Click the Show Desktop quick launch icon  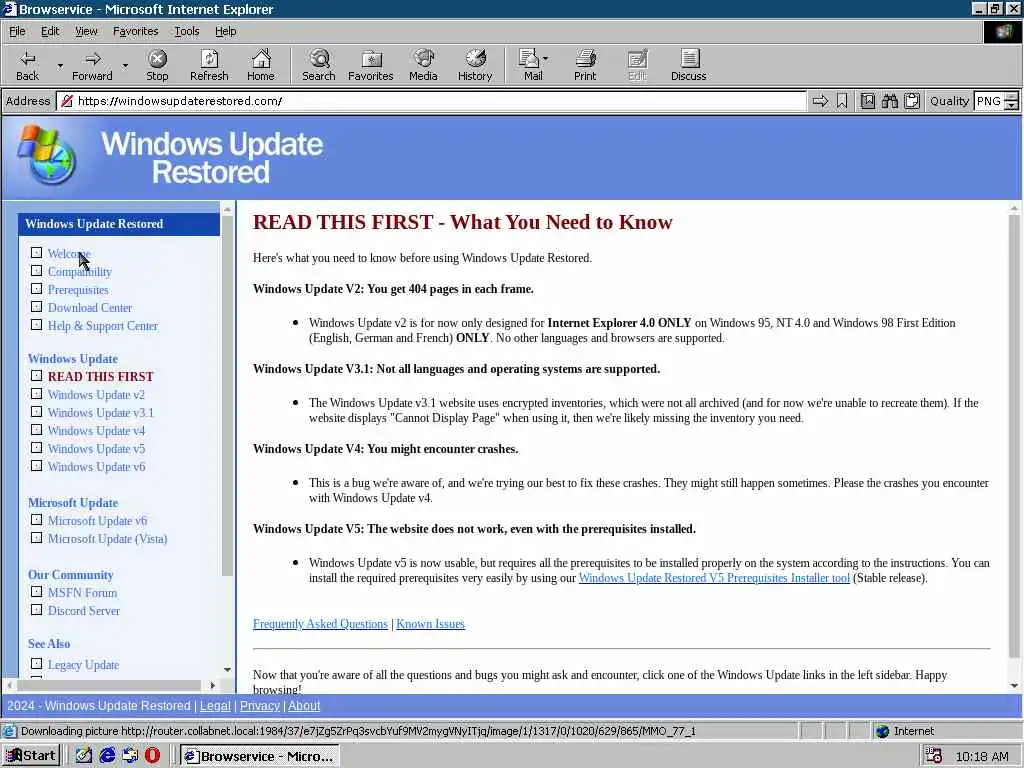(84, 756)
